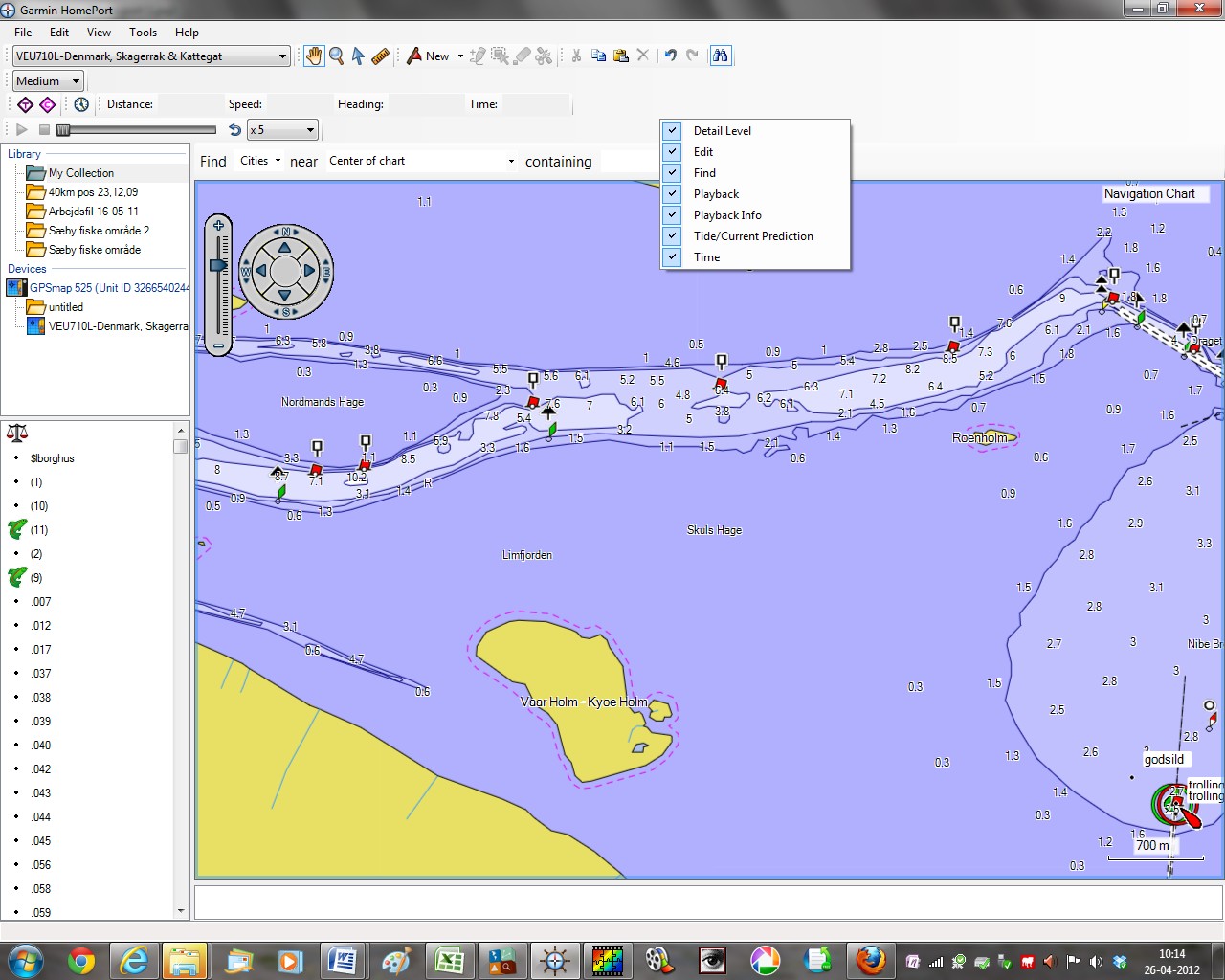Viewport: 1225px width, 980px height.
Task: Open the Edit menu
Action: point(59,32)
